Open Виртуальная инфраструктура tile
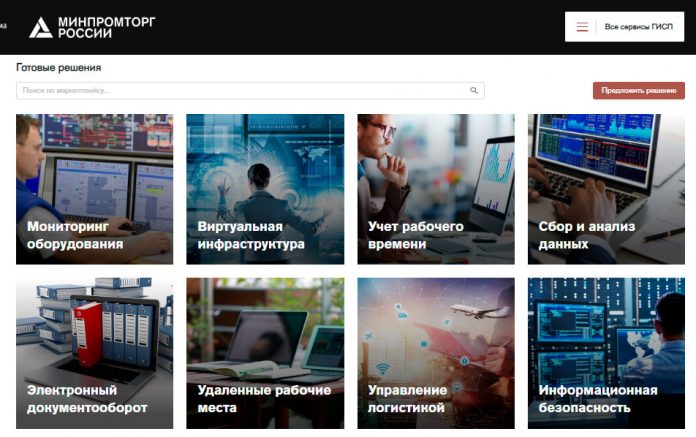Image resolution: width=696 pixels, height=437 pixels. pyautogui.click(x=265, y=189)
